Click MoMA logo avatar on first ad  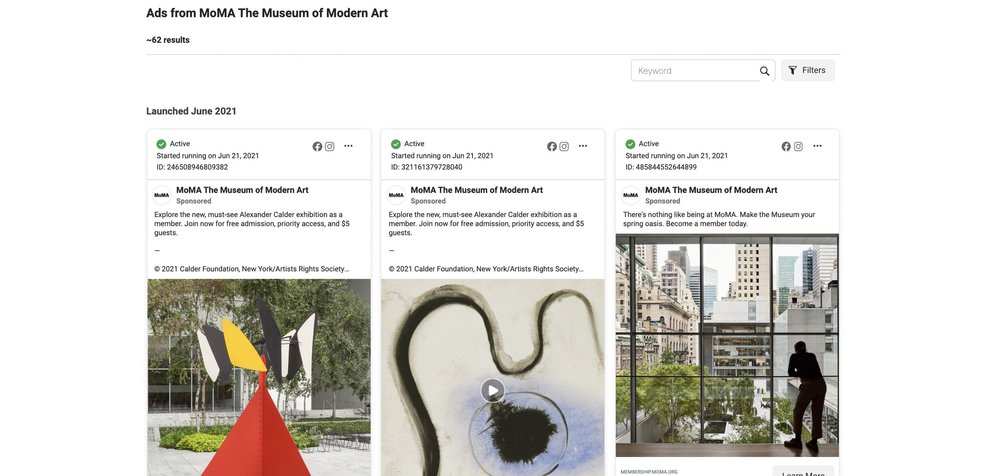point(162,195)
